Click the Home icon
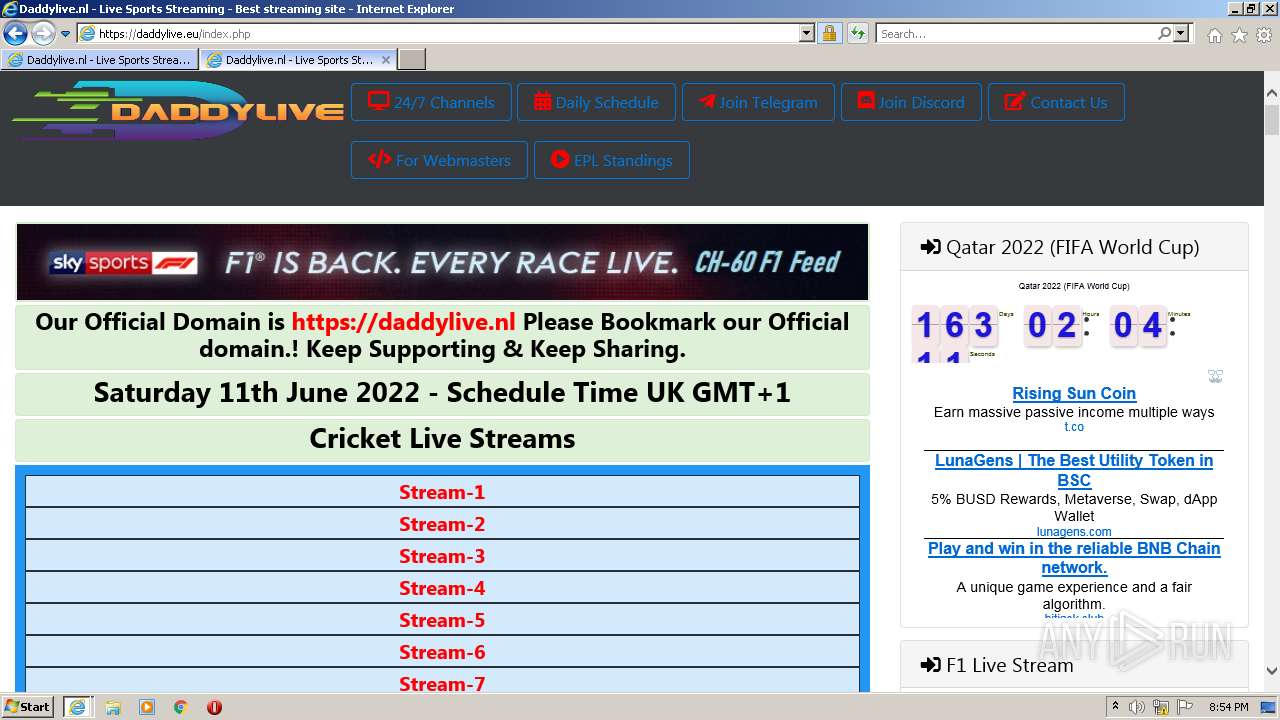 [x=1214, y=35]
